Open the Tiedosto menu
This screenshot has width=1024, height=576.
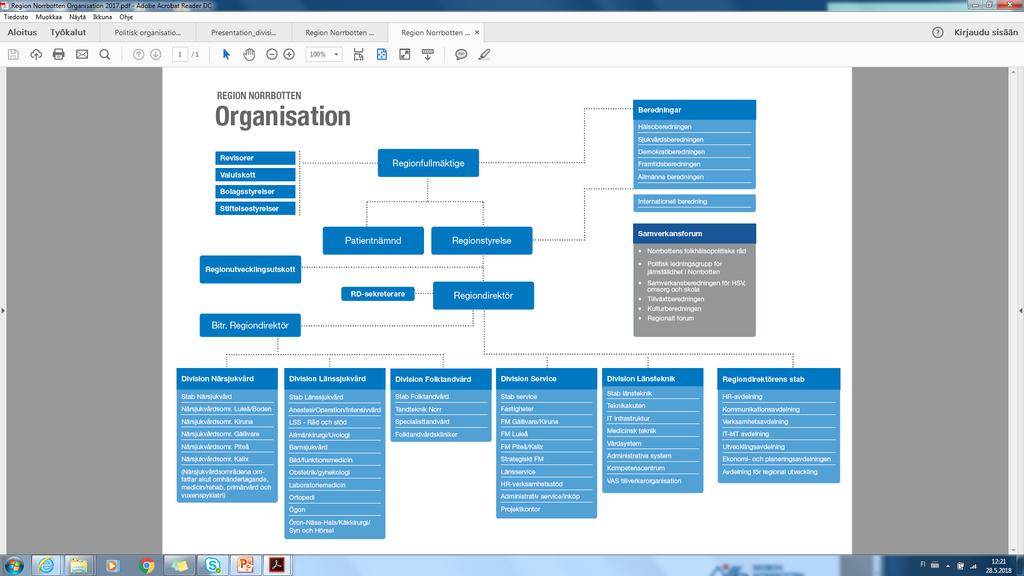pyautogui.click(x=16, y=17)
